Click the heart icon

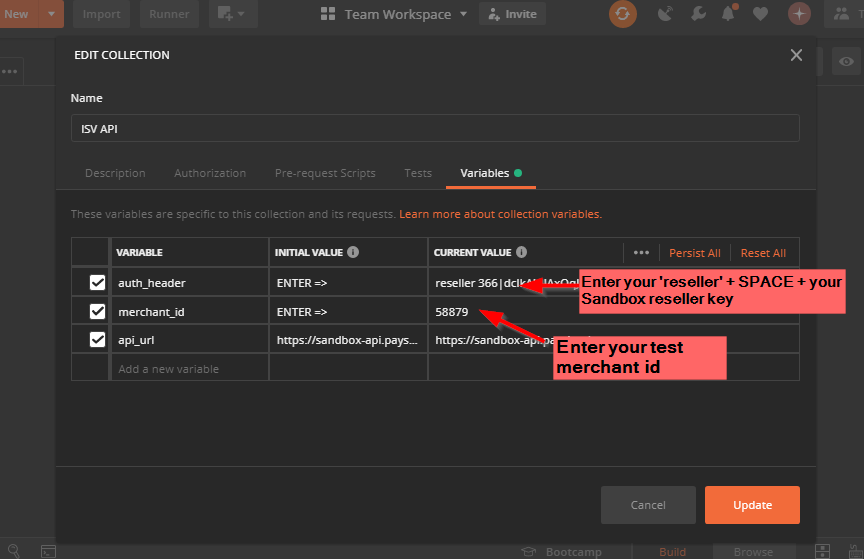[x=760, y=14]
